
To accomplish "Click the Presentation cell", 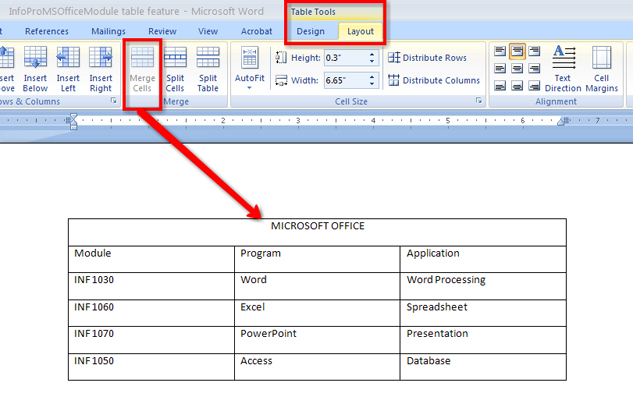I will (x=483, y=340).
